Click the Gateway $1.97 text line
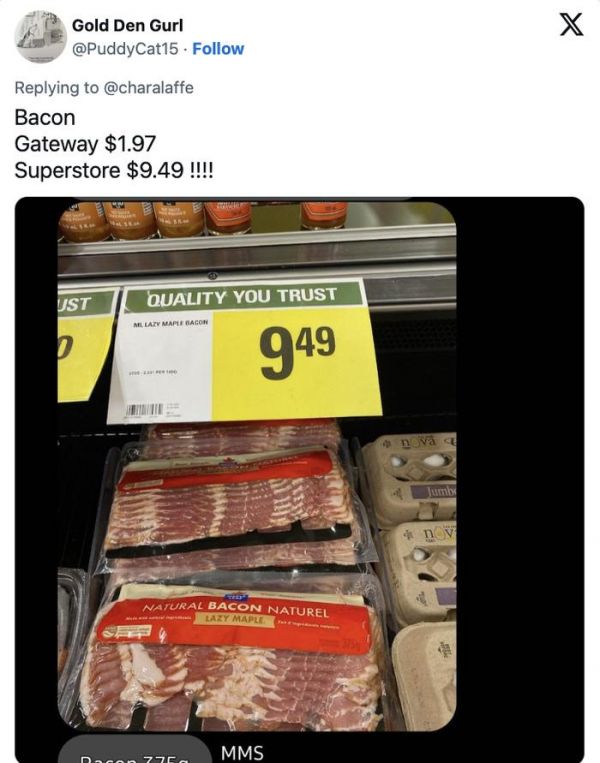The width and height of the screenshot is (600, 763). pos(85,144)
